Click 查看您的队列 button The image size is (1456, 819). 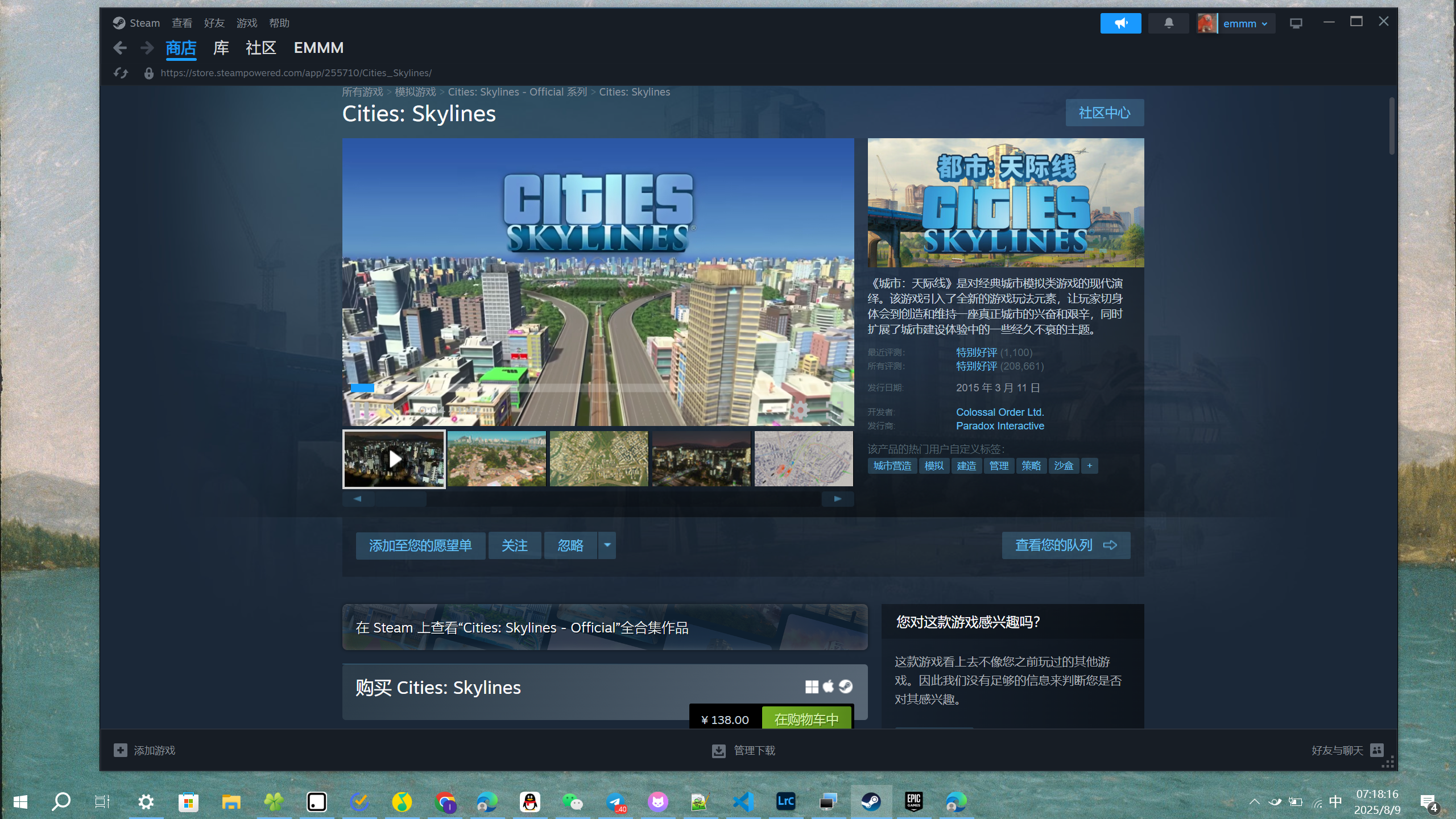[1066, 545]
